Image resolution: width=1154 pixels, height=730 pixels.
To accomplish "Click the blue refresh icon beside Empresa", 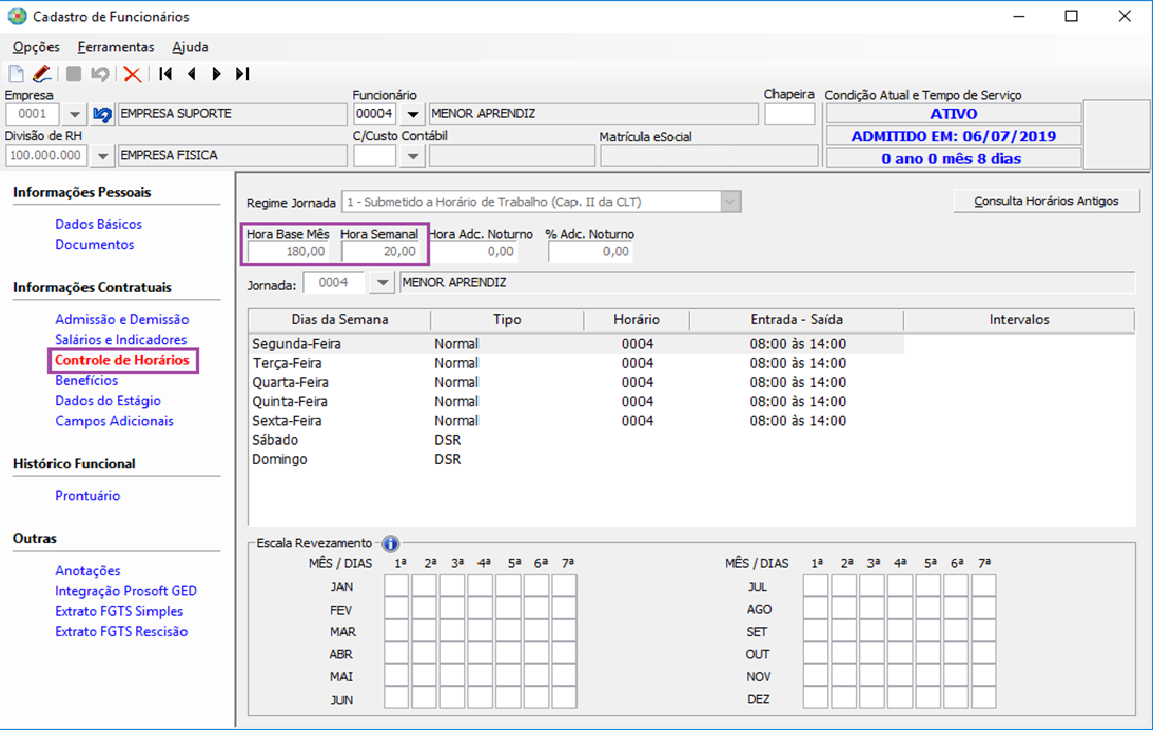I will 102,114.
